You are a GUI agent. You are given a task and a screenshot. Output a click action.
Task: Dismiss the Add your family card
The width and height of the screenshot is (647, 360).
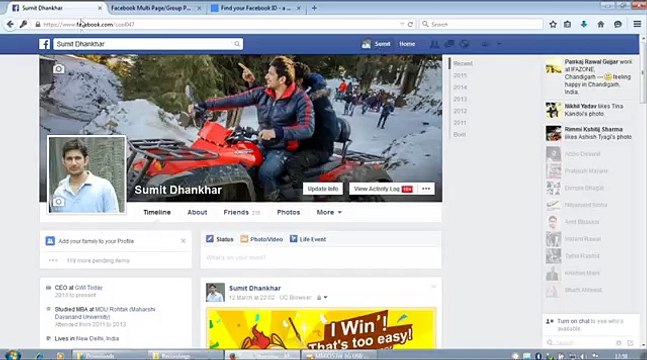point(183,241)
